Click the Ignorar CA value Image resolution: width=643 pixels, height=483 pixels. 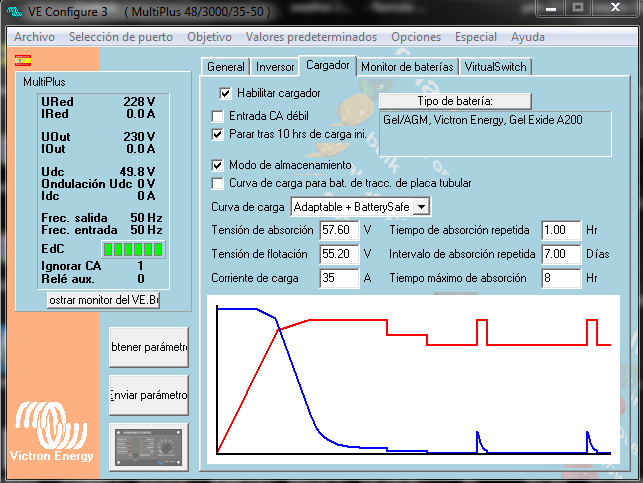click(140, 266)
